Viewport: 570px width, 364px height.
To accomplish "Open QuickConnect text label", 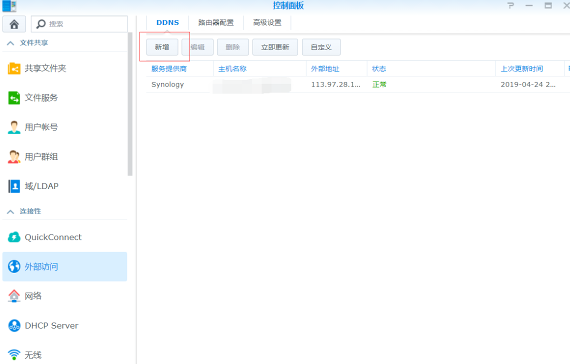I will pyautogui.click(x=53, y=237).
